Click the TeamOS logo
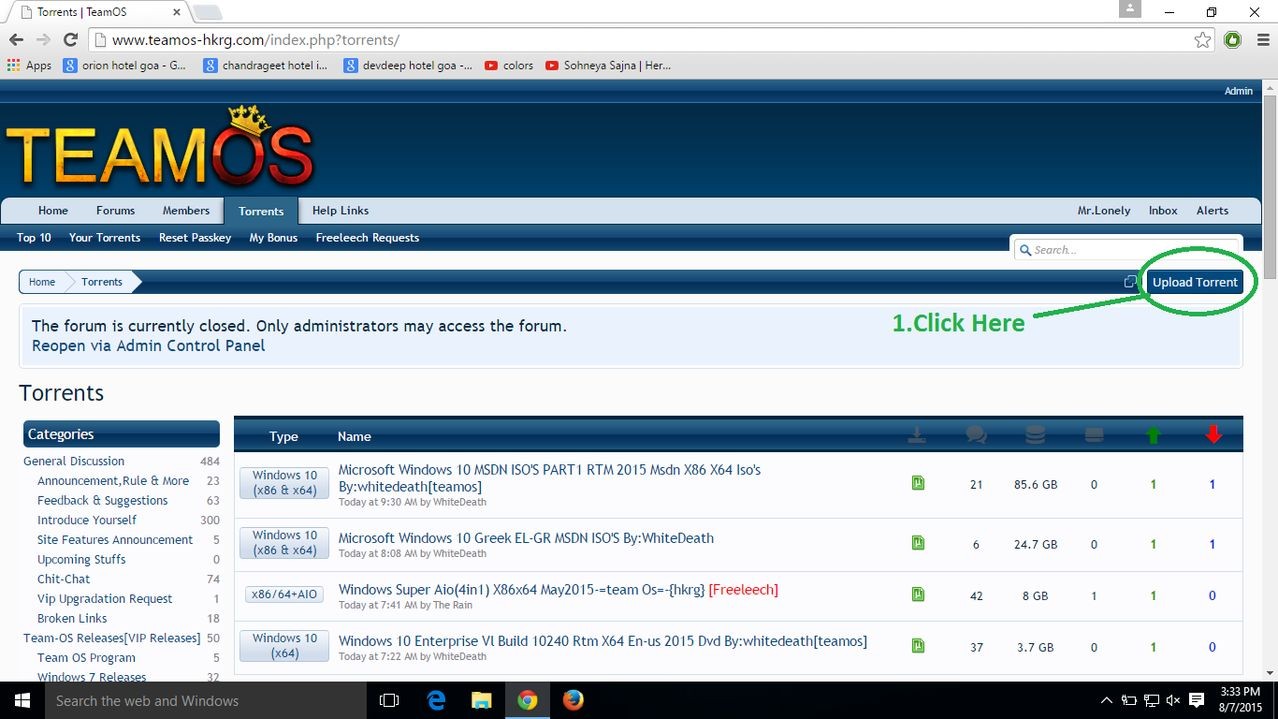Viewport: 1278px width, 719px height. tap(160, 148)
